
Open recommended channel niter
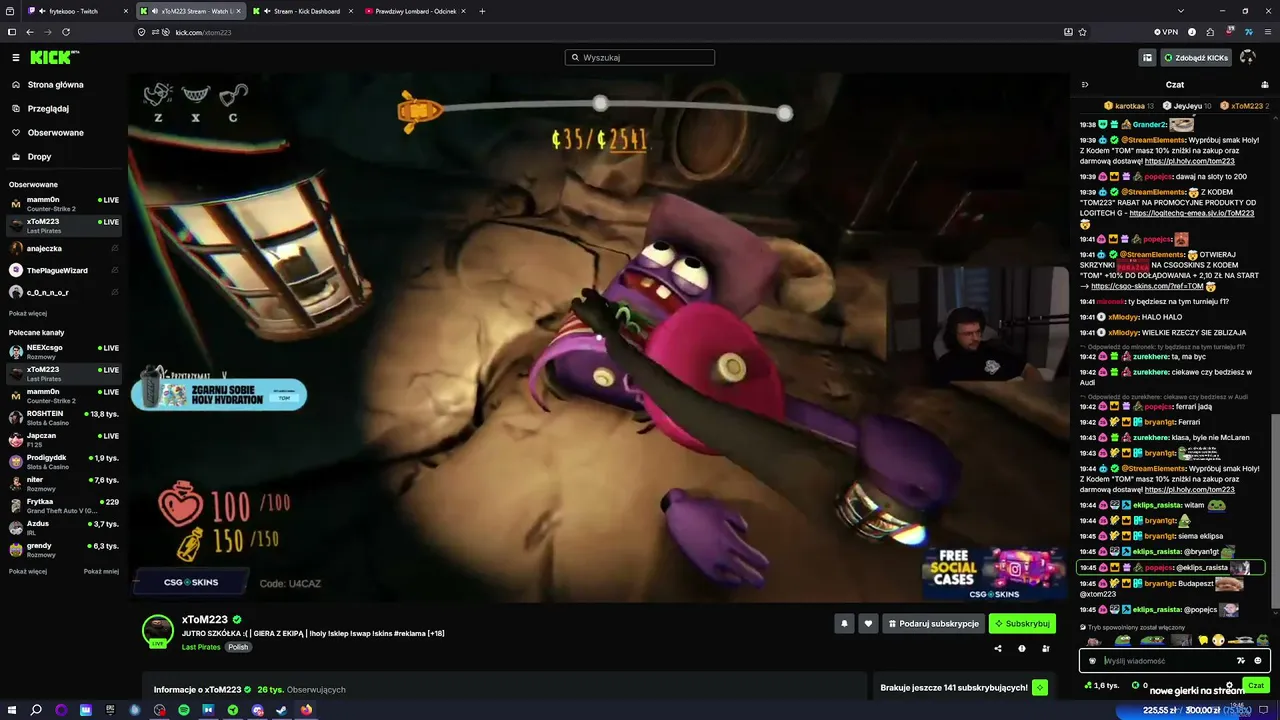[x=64, y=484]
